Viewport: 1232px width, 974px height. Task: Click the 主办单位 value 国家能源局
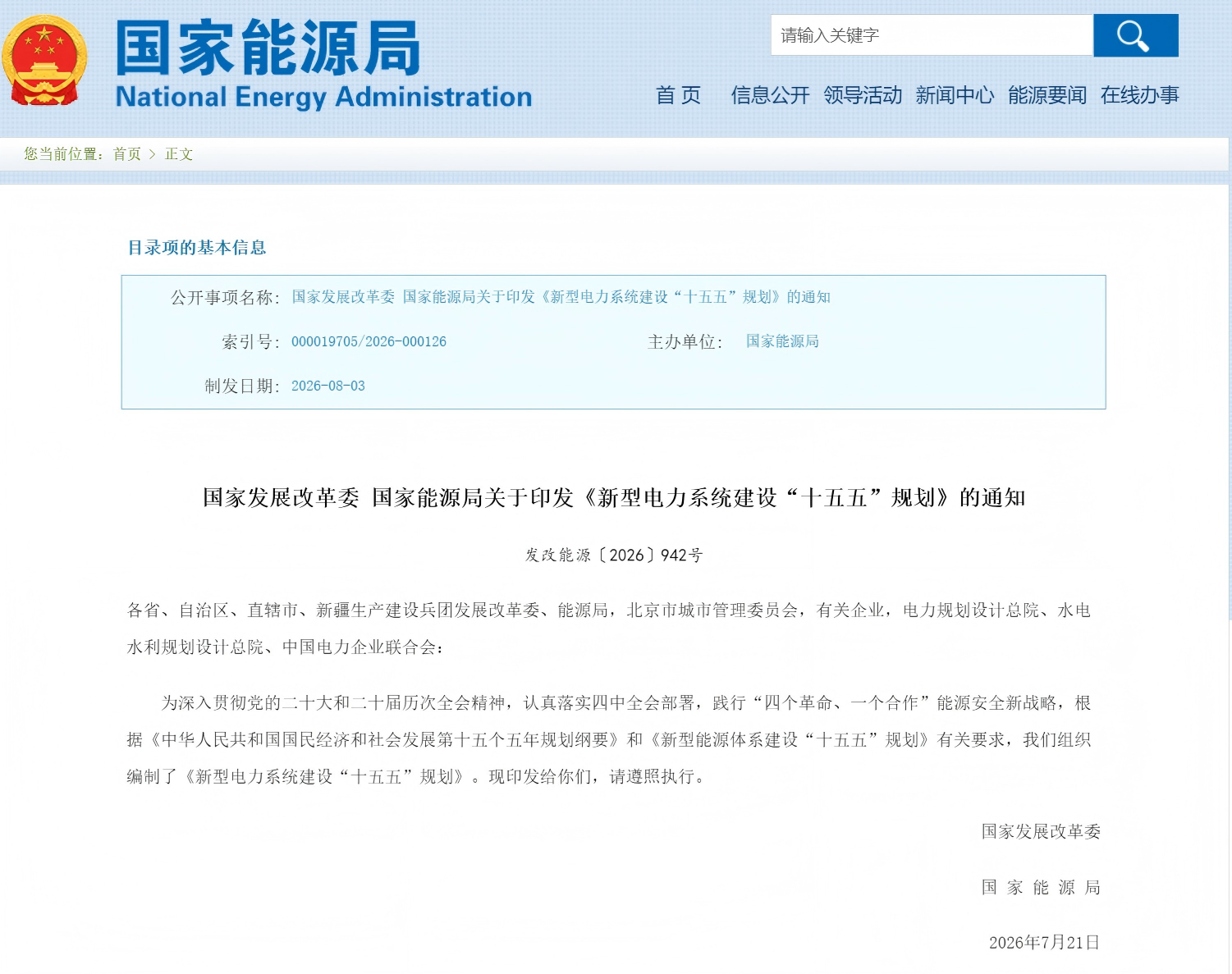[782, 341]
